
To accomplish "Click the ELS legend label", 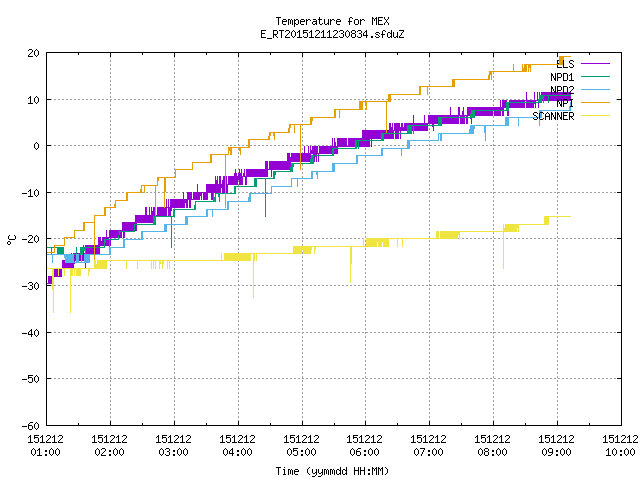I will (x=565, y=64).
